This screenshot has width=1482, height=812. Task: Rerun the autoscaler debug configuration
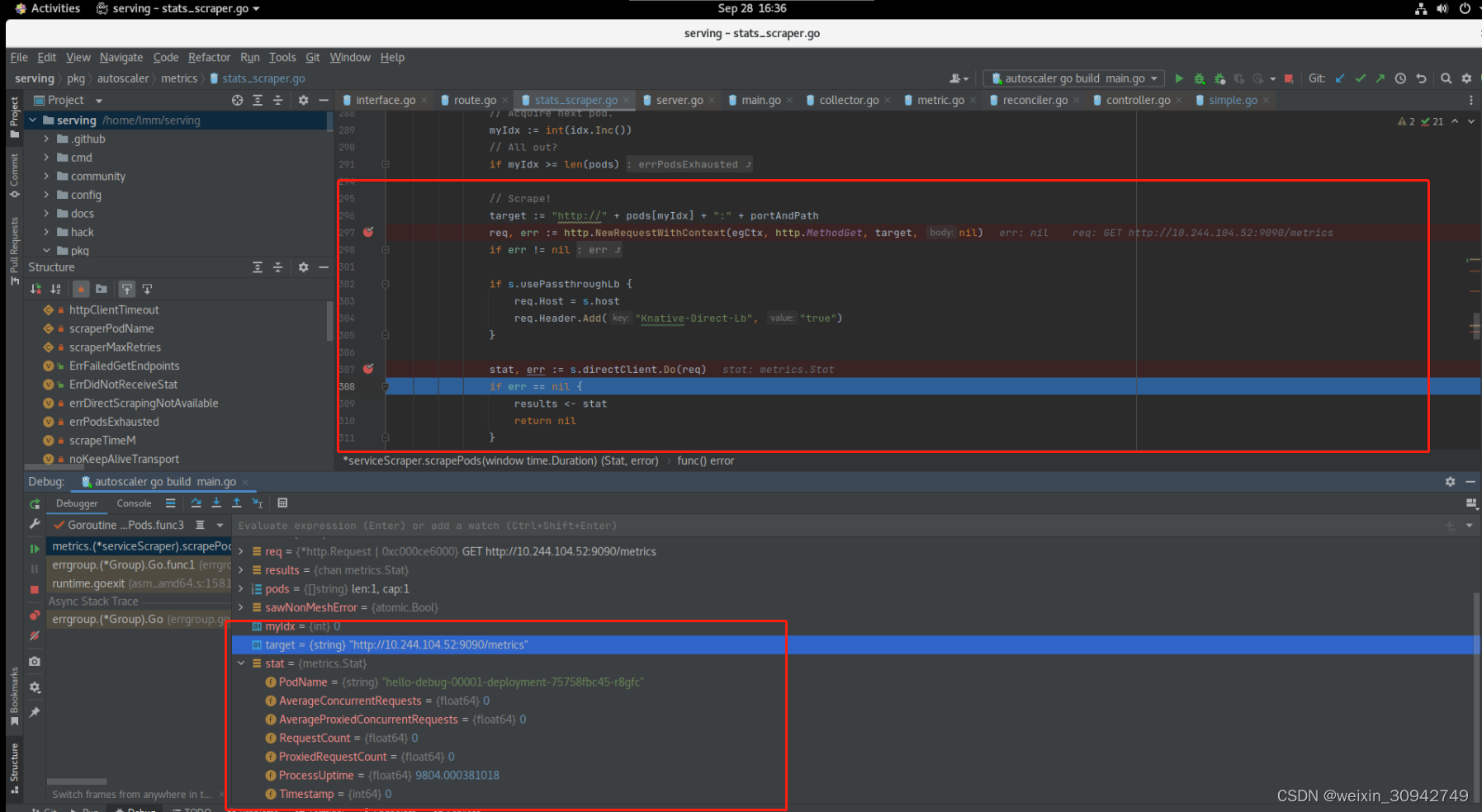point(36,503)
